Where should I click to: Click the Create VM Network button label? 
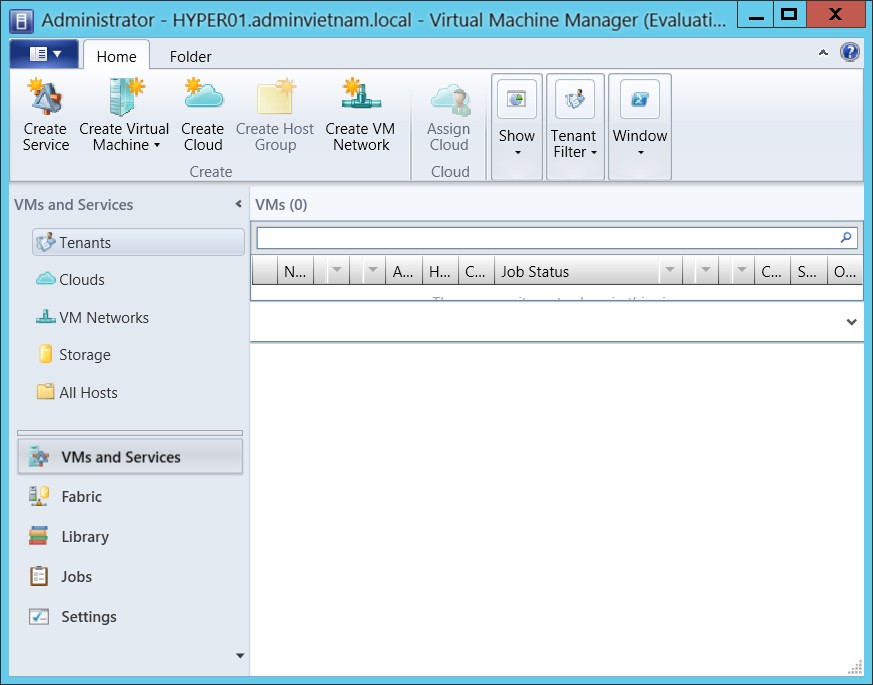point(361,136)
